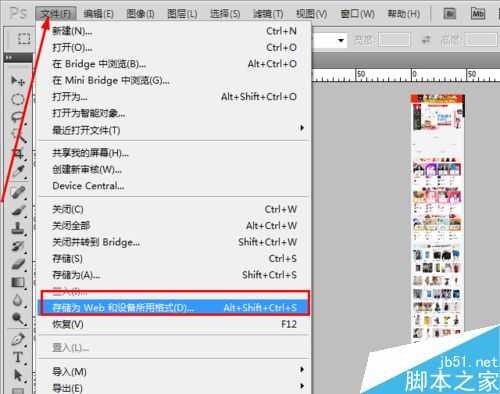The width and height of the screenshot is (500, 394).
Task: Launch Bridge with the Br icon
Action: point(450,14)
